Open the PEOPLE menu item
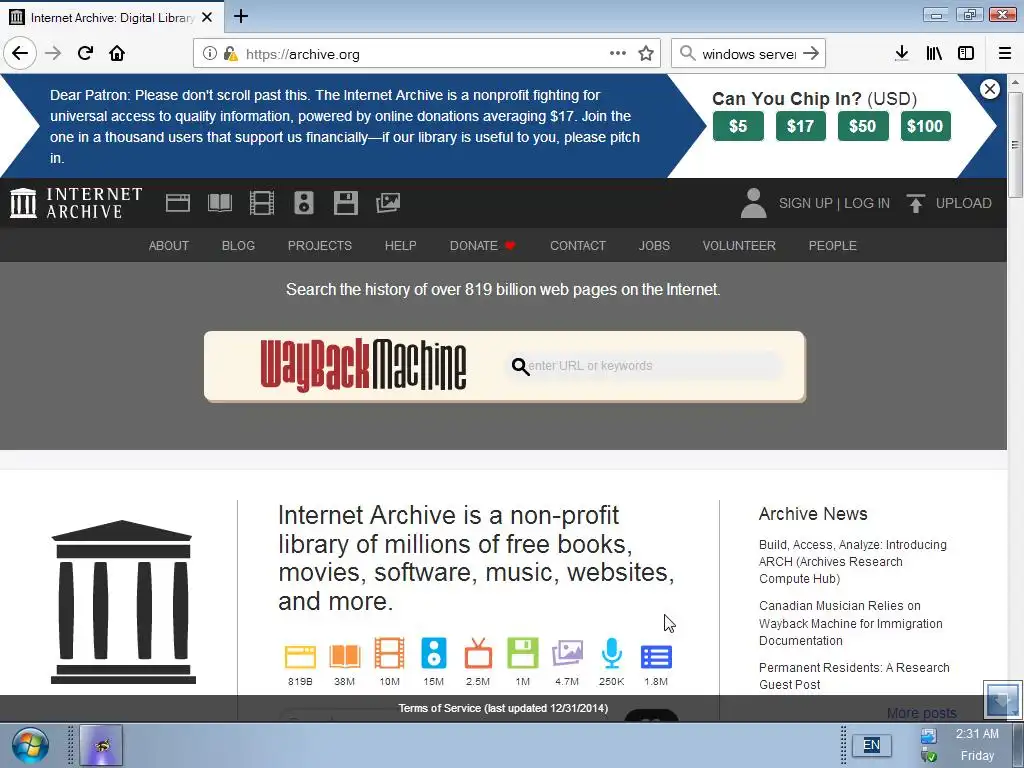Image resolution: width=1024 pixels, height=768 pixels. [x=833, y=246]
